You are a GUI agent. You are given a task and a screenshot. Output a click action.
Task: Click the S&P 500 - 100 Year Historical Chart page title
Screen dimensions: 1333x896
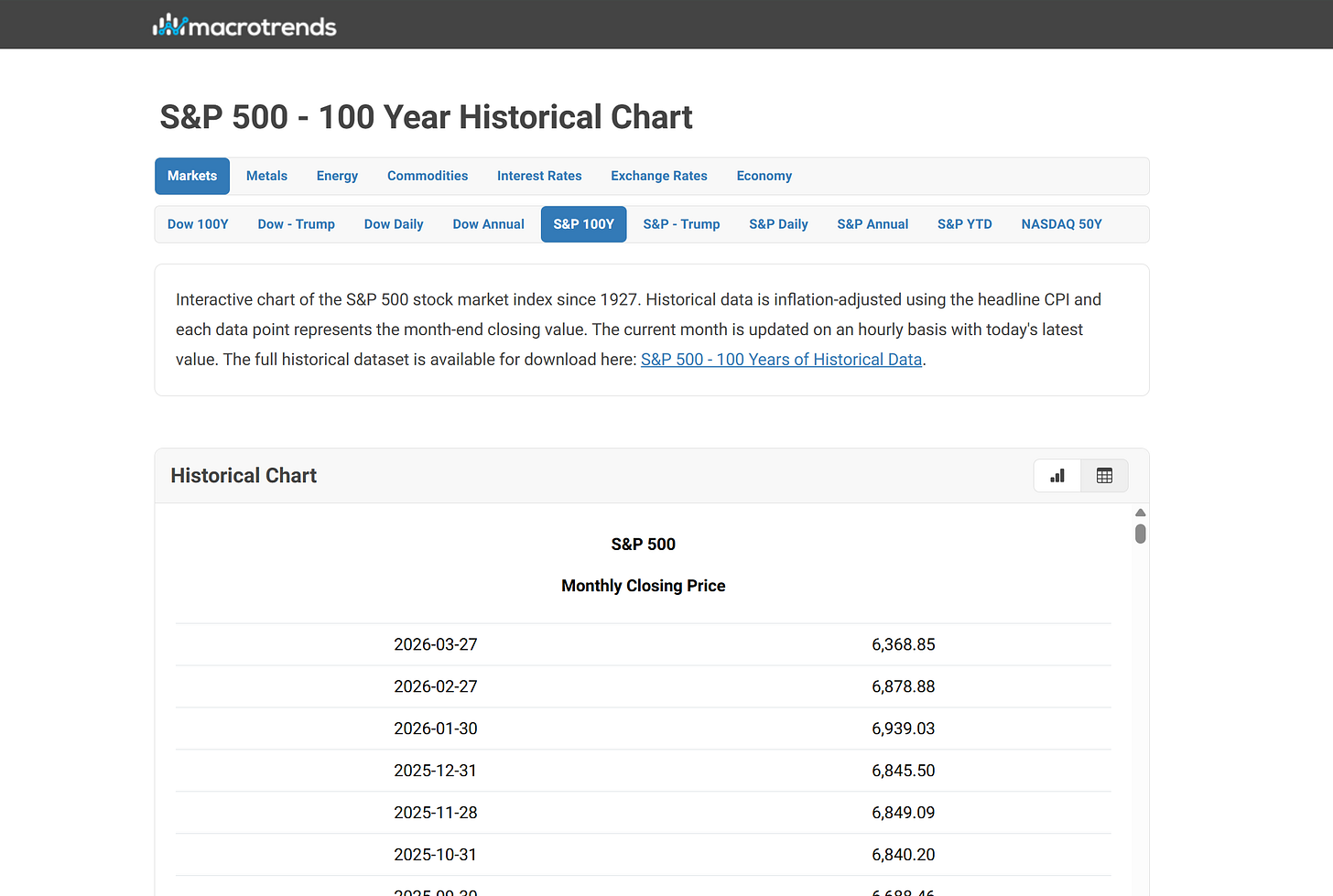(426, 117)
